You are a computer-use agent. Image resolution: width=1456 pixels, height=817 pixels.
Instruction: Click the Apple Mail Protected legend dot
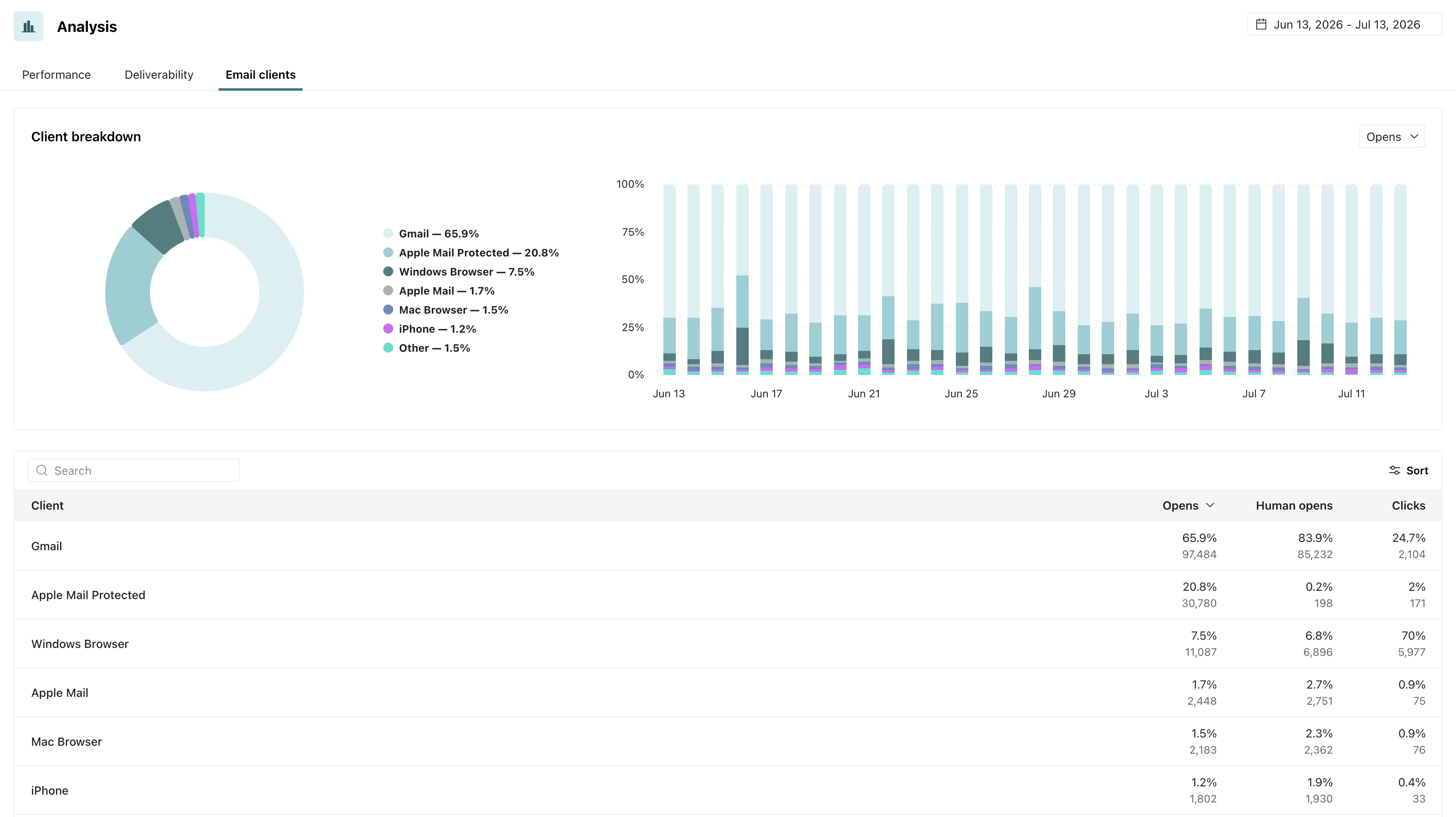point(388,253)
